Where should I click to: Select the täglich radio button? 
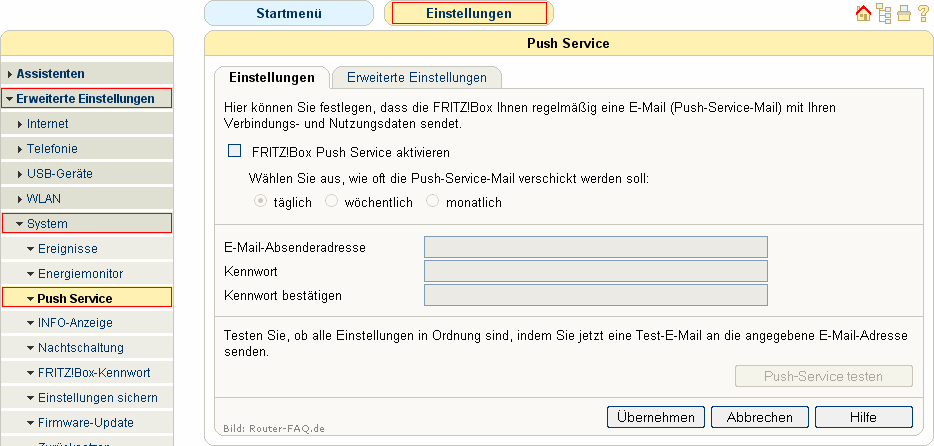pyautogui.click(x=260, y=202)
